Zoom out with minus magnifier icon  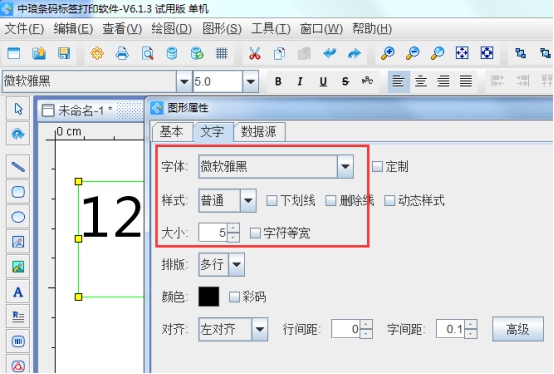pyautogui.click(x=413, y=54)
